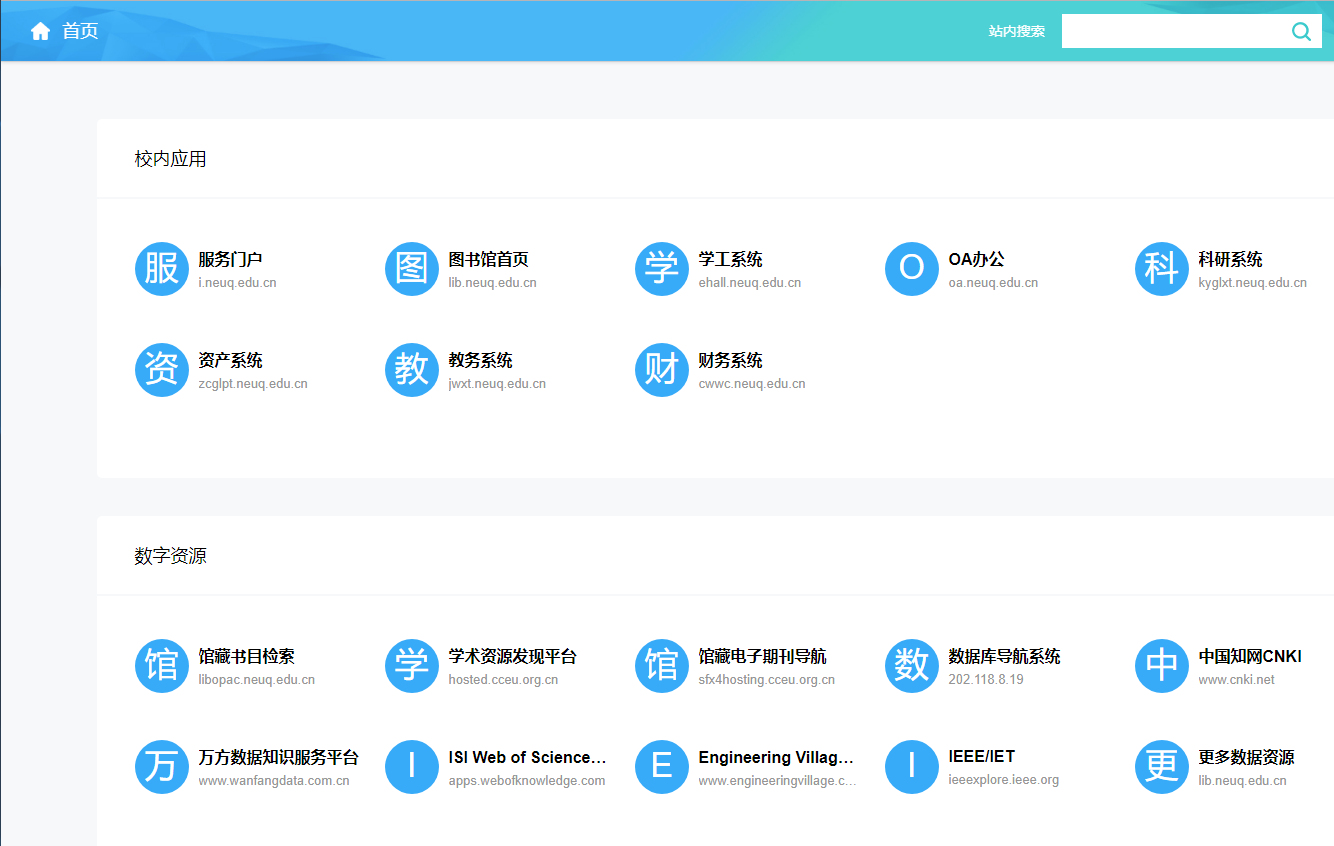1334x846 pixels.
Task: Click the jwxt.neuq.edu.cn address text
Action: point(497,384)
